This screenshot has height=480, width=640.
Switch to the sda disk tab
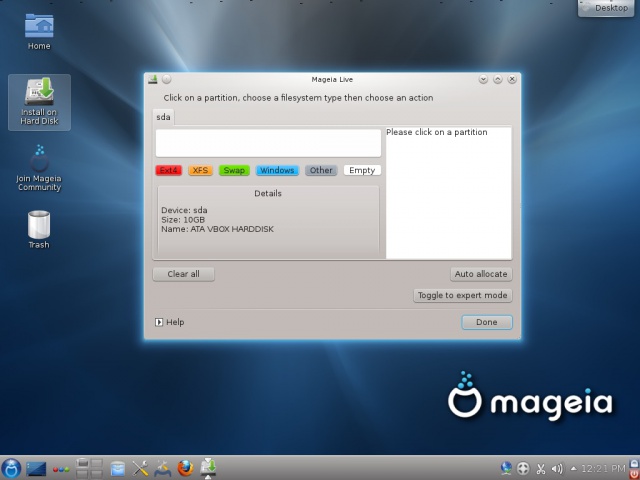[163, 117]
